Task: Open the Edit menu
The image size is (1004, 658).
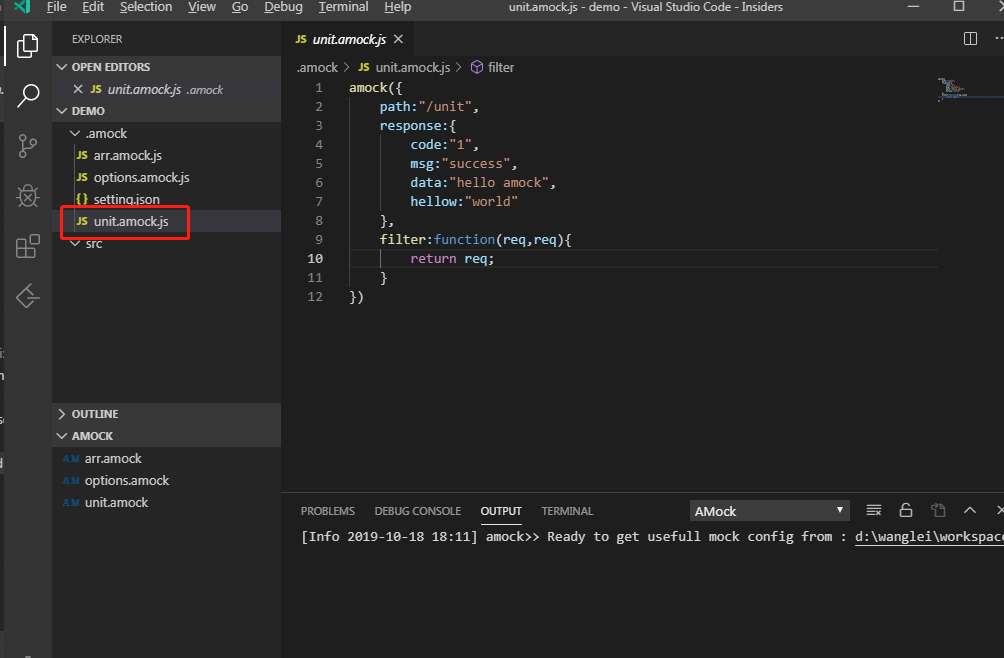Action: coord(93,7)
